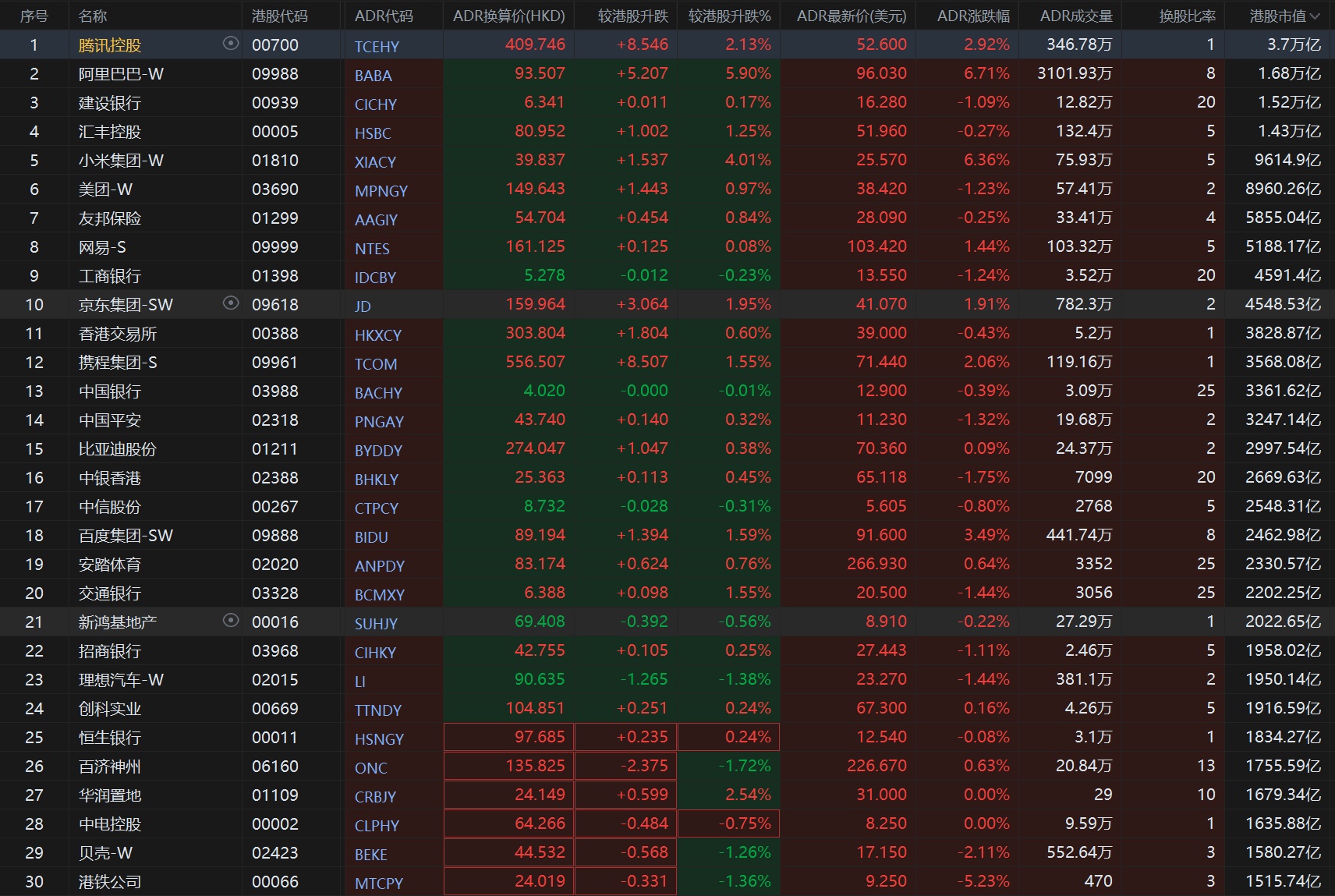
Task: Select the 工商银行 stock name
Action: [x=110, y=276]
